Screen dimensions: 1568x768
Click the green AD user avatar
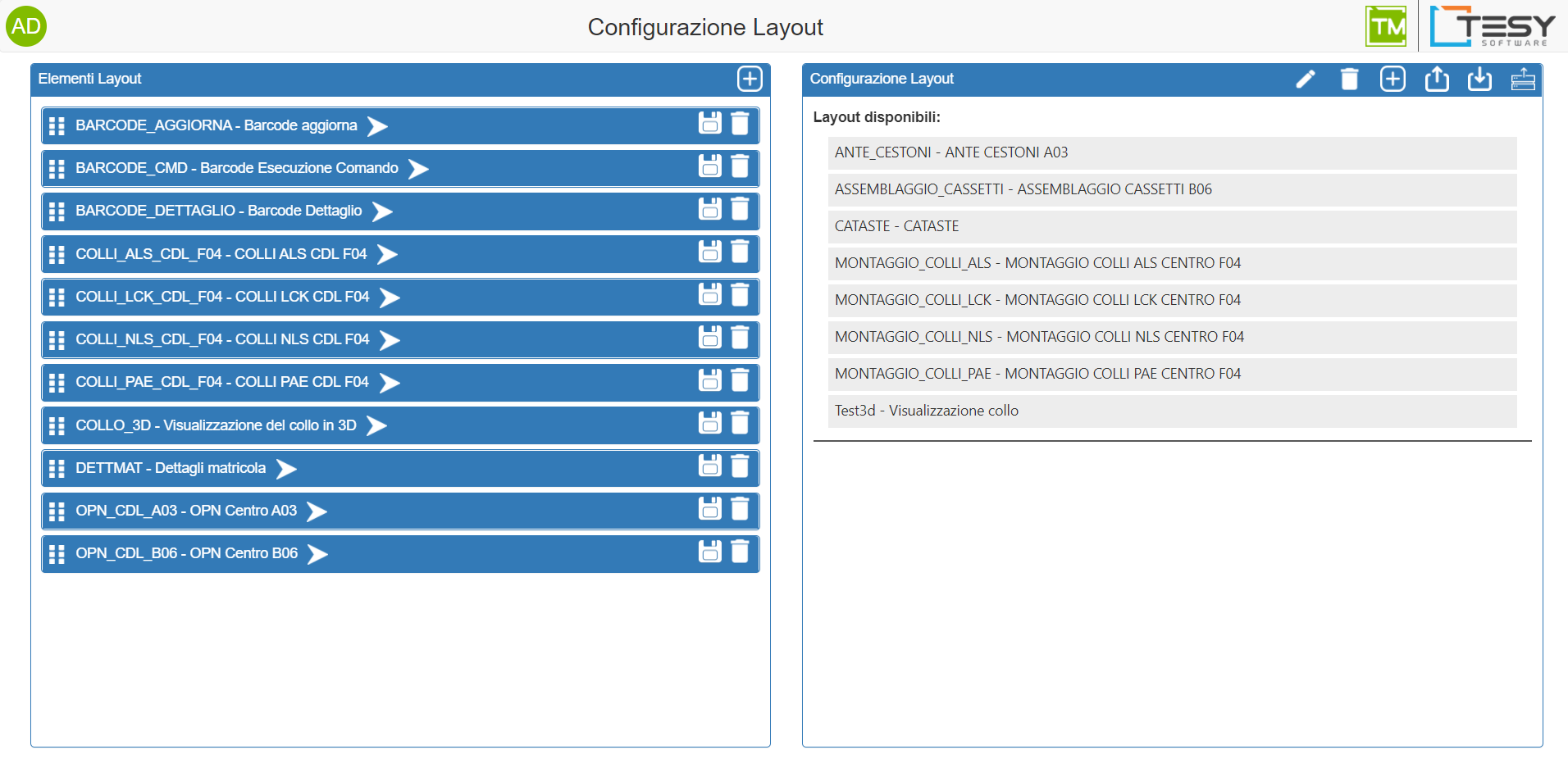pyautogui.click(x=26, y=26)
